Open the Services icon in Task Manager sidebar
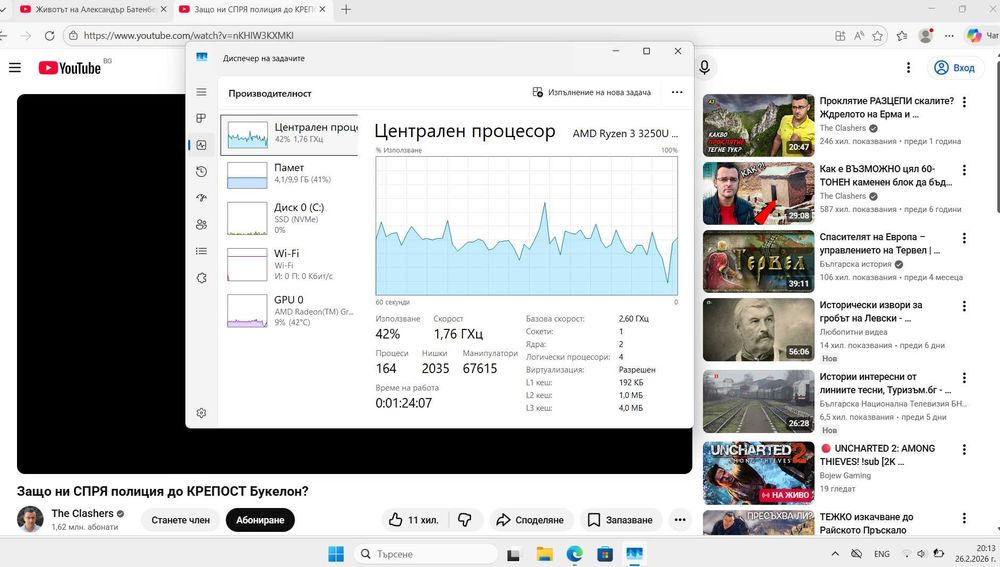Image resolution: width=1000 pixels, height=567 pixels. click(x=202, y=278)
